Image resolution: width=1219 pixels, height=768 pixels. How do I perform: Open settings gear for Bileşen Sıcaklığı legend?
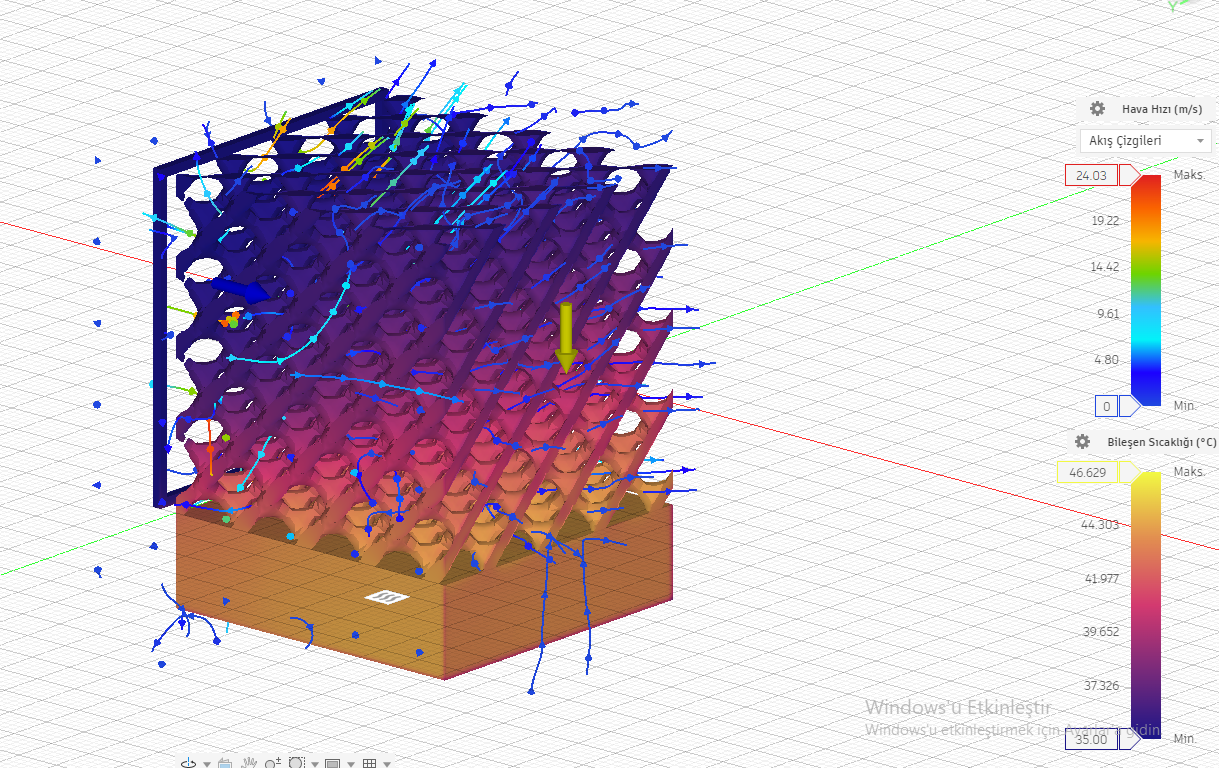click(1082, 441)
